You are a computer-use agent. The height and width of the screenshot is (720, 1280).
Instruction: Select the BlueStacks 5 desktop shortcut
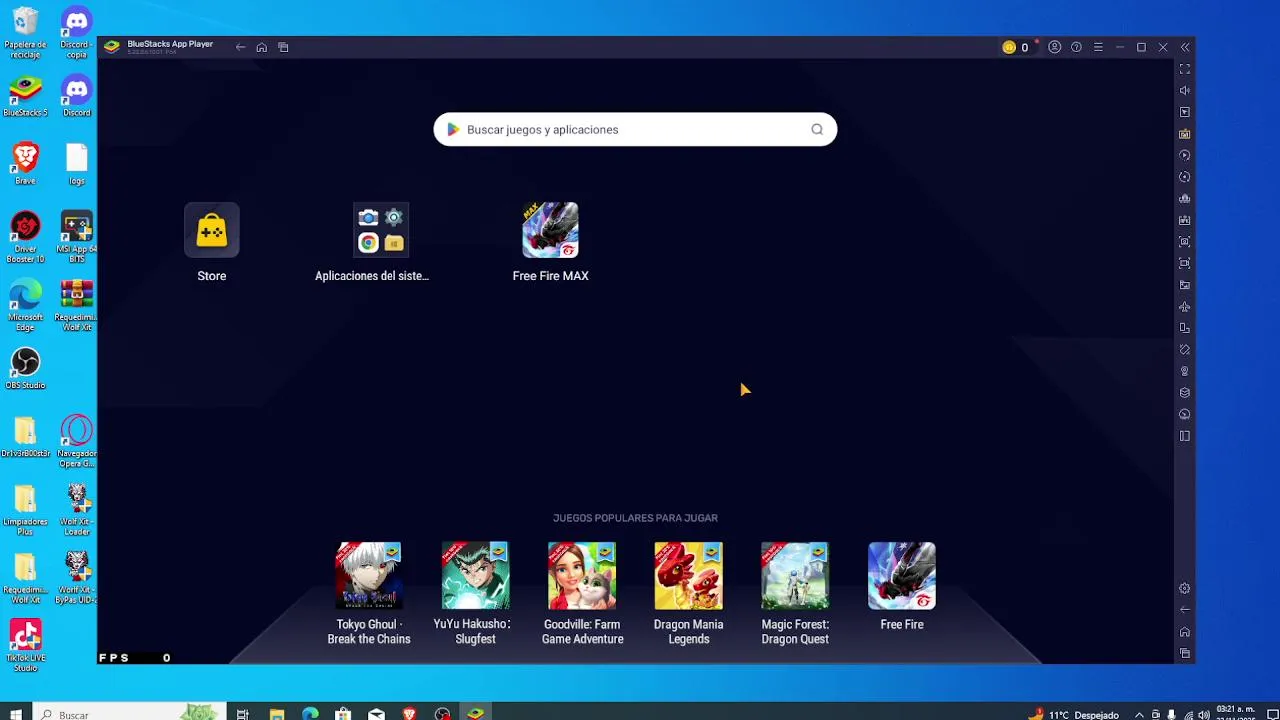25,97
